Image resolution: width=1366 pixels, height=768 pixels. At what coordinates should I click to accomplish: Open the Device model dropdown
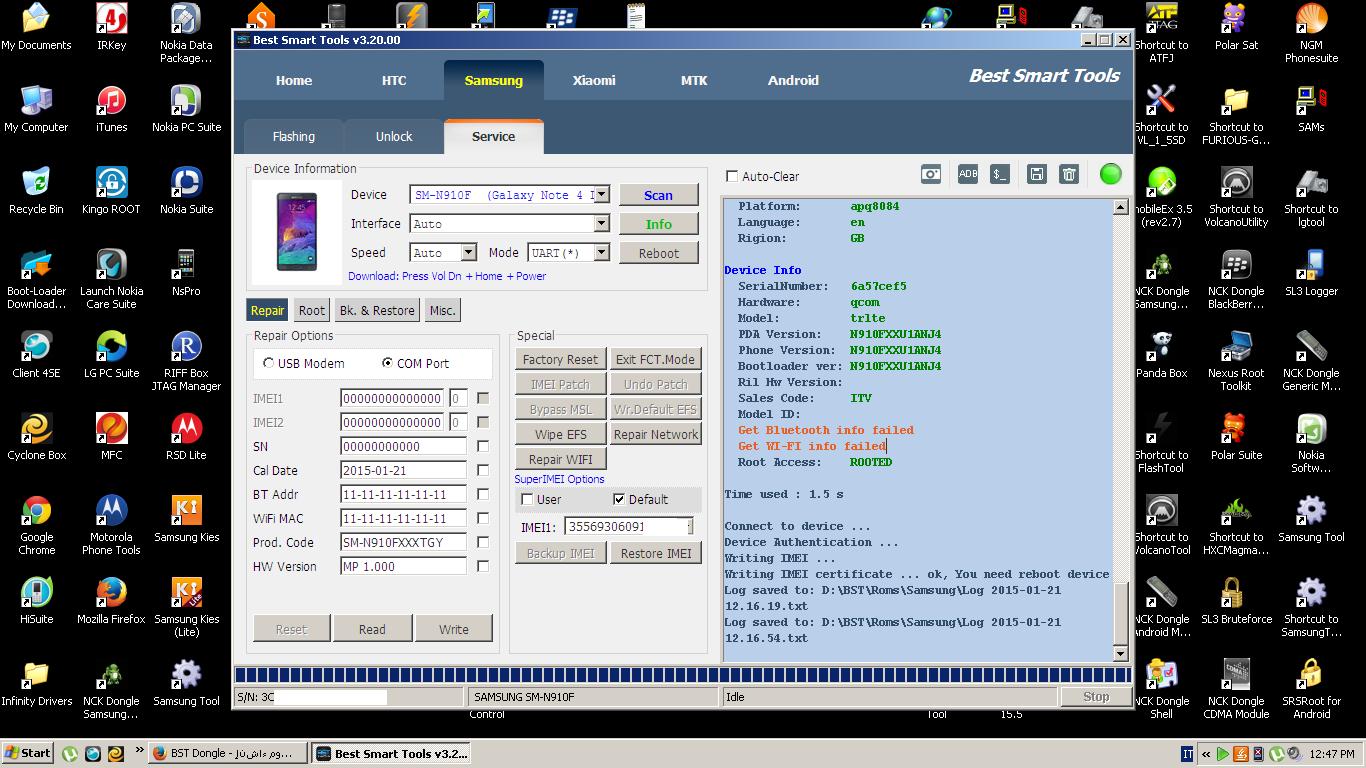coord(601,195)
